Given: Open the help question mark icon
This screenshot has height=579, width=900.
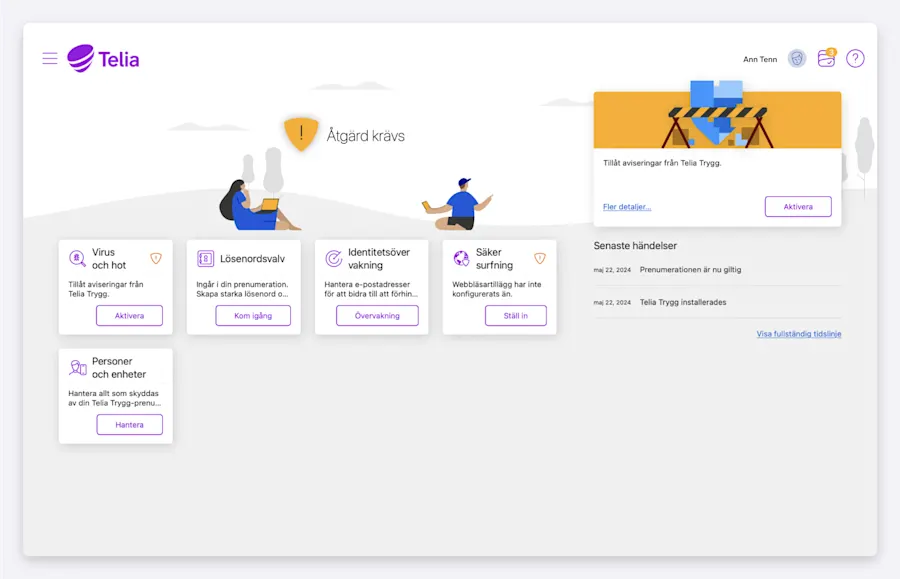Looking at the screenshot, I should click(x=855, y=59).
